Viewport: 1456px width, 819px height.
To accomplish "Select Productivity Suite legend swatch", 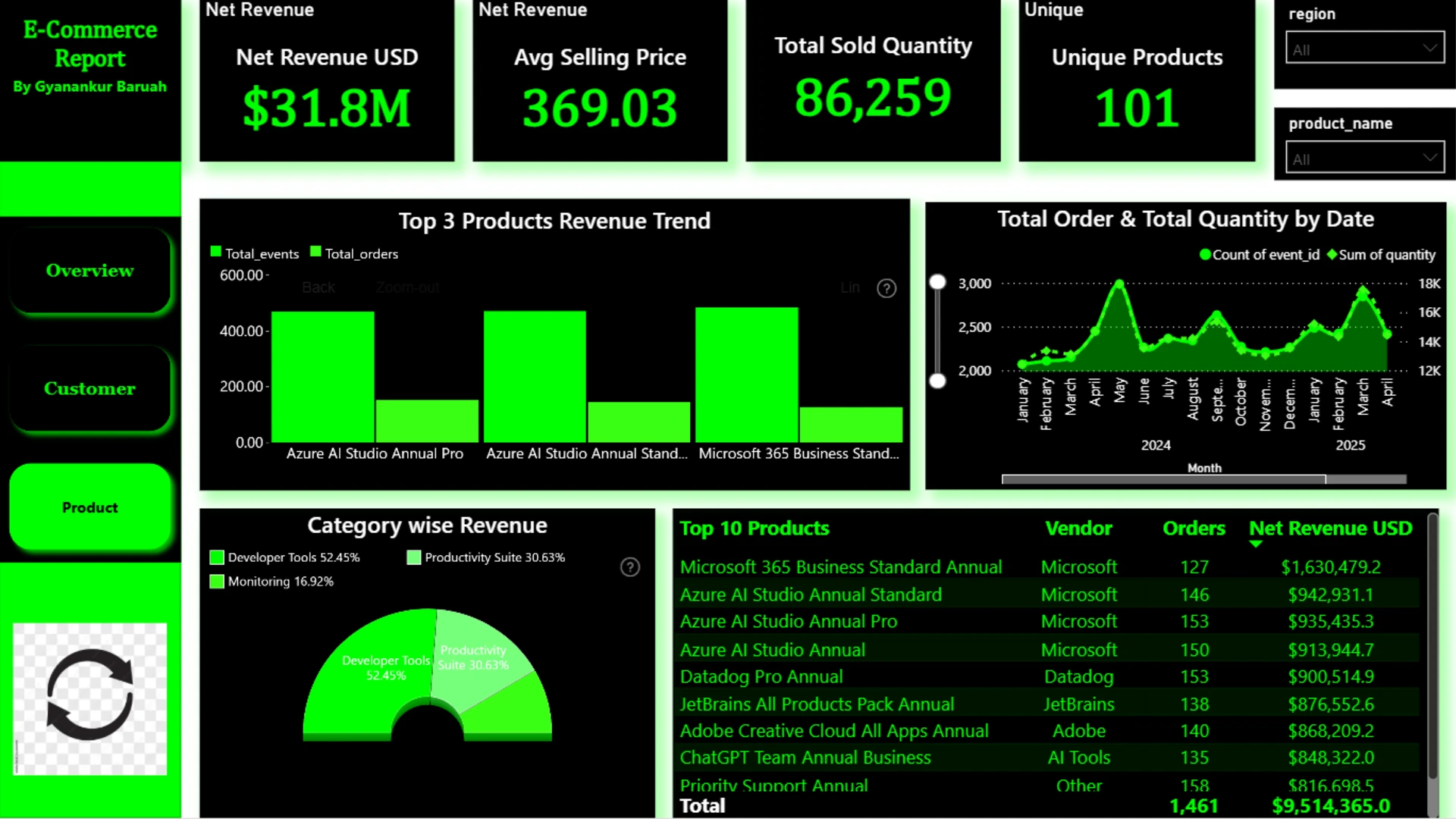I will tap(414, 557).
